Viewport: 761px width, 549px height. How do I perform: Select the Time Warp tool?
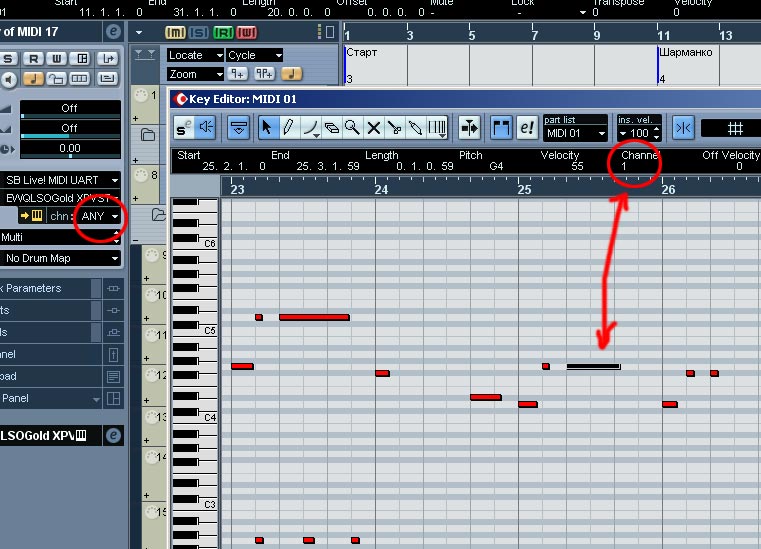pos(437,128)
